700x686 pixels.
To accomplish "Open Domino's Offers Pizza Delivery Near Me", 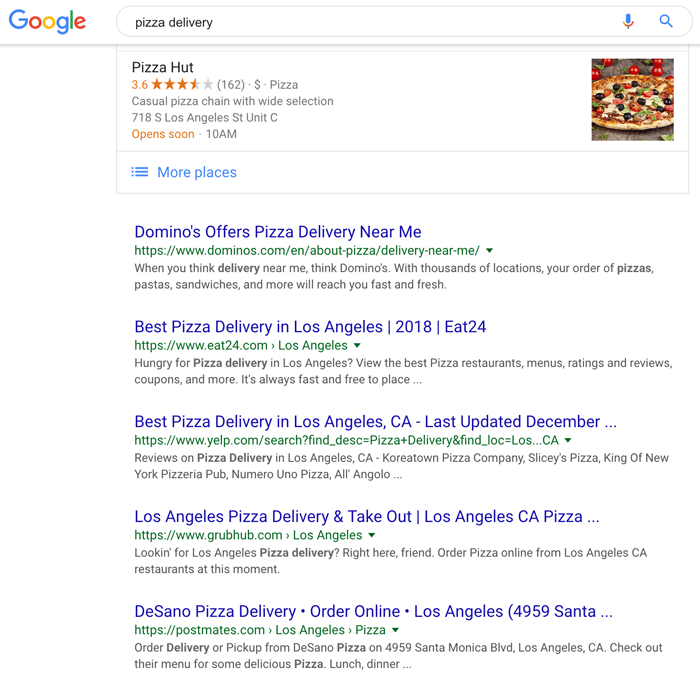I will tap(278, 232).
